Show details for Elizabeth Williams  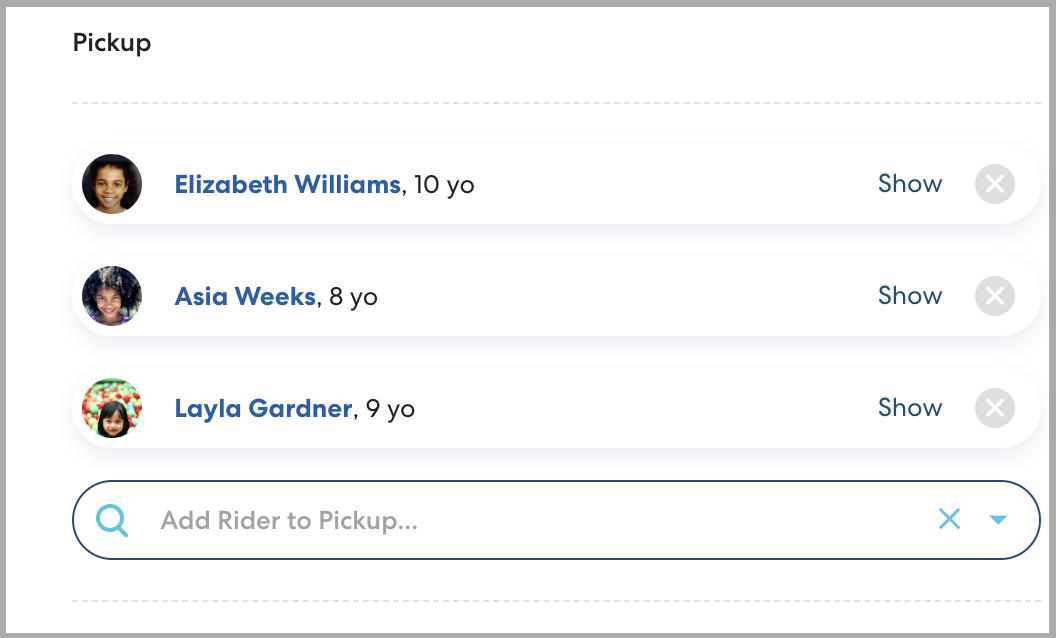pyautogui.click(x=909, y=184)
